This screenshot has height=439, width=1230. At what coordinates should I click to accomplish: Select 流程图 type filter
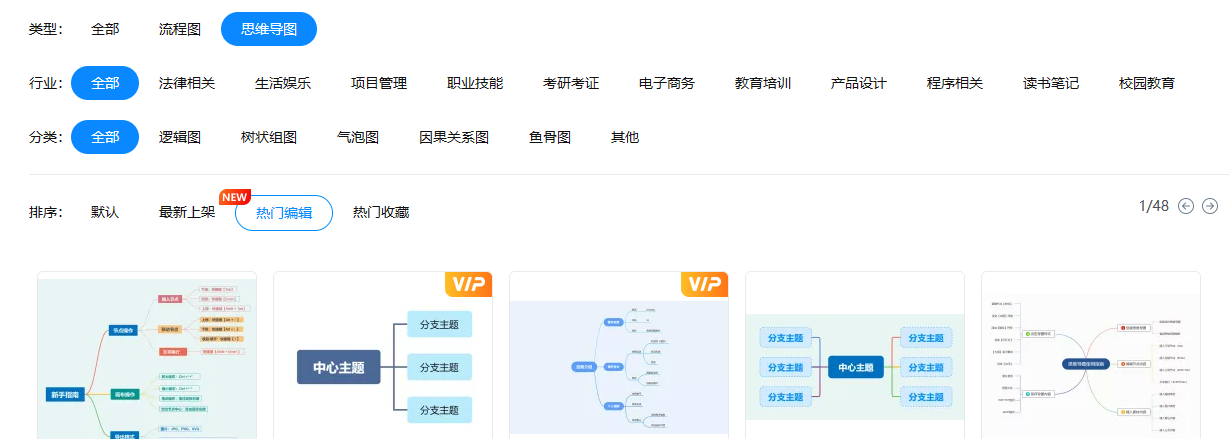click(x=180, y=29)
